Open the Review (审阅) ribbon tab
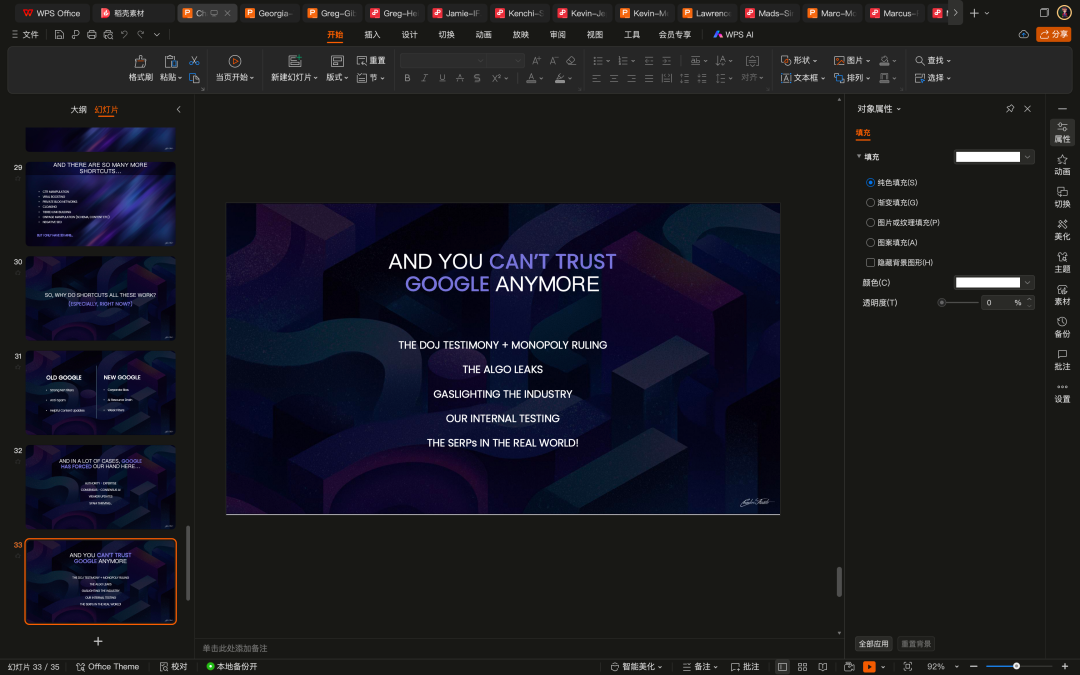This screenshot has height=675, width=1080. click(x=558, y=34)
